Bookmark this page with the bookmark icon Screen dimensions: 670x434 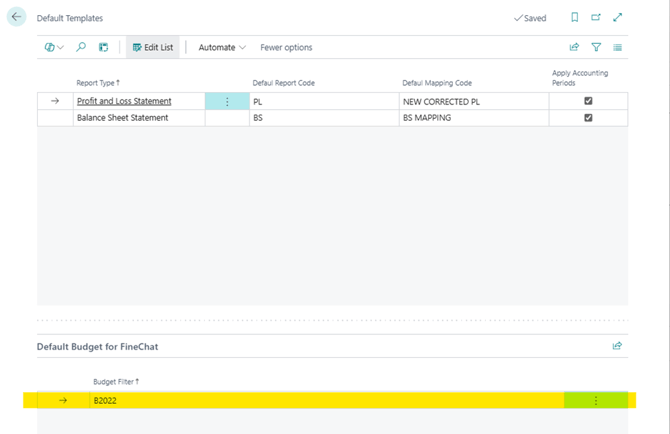click(574, 18)
